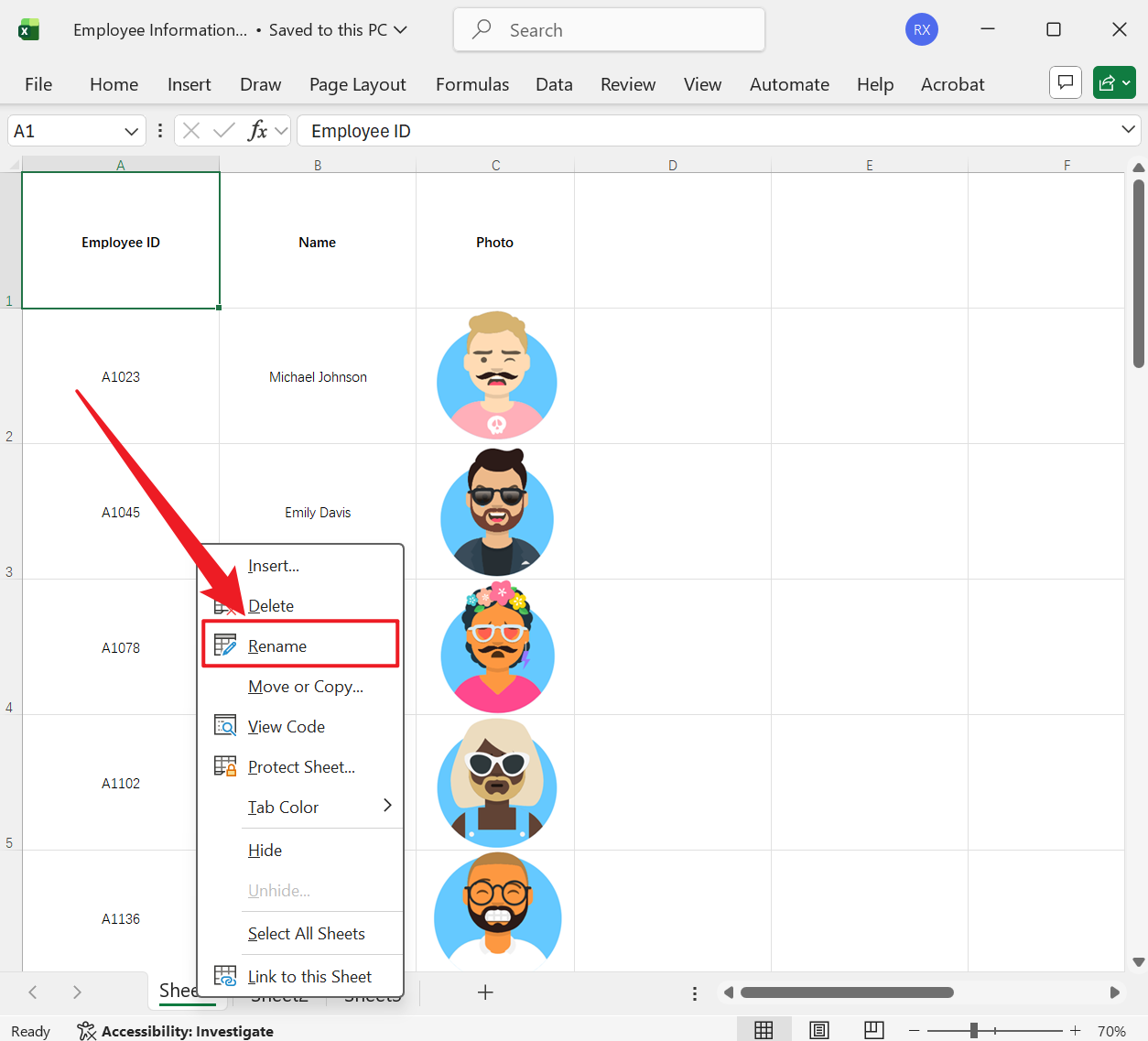Expand the Saved to this PC dropdown

400,29
